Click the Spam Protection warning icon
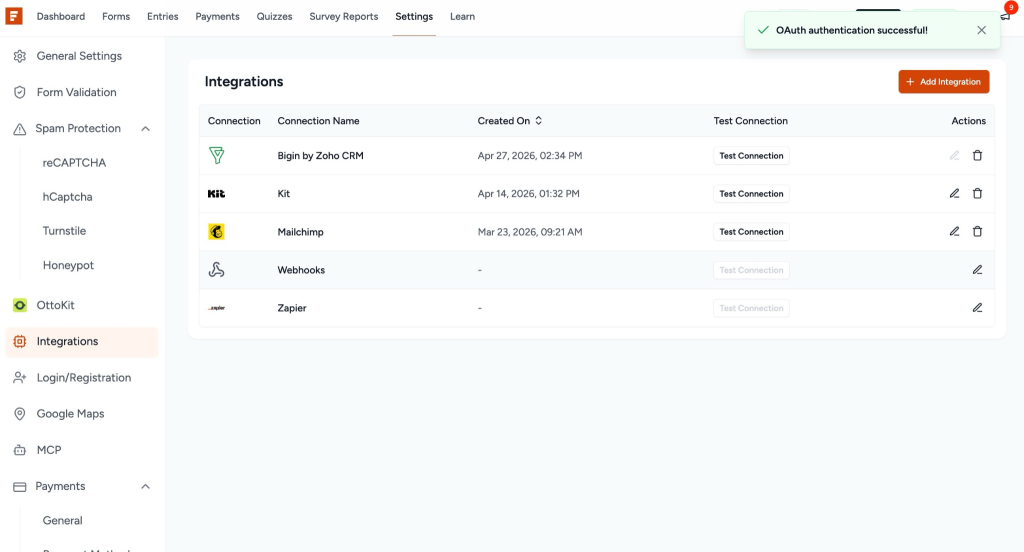The image size is (1024, 552). coord(20,129)
